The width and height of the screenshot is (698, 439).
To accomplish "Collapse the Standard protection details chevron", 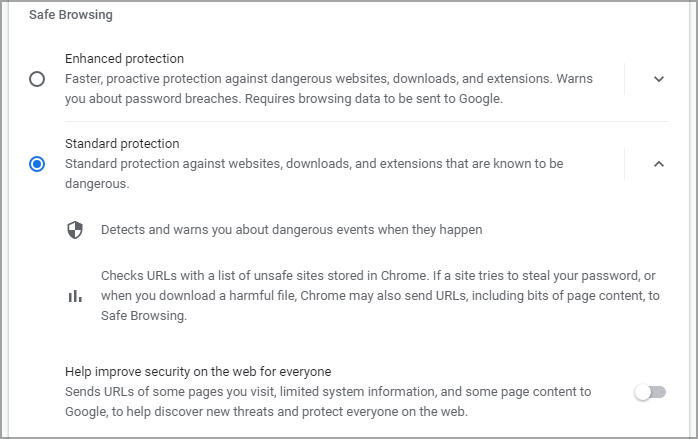I will point(659,164).
